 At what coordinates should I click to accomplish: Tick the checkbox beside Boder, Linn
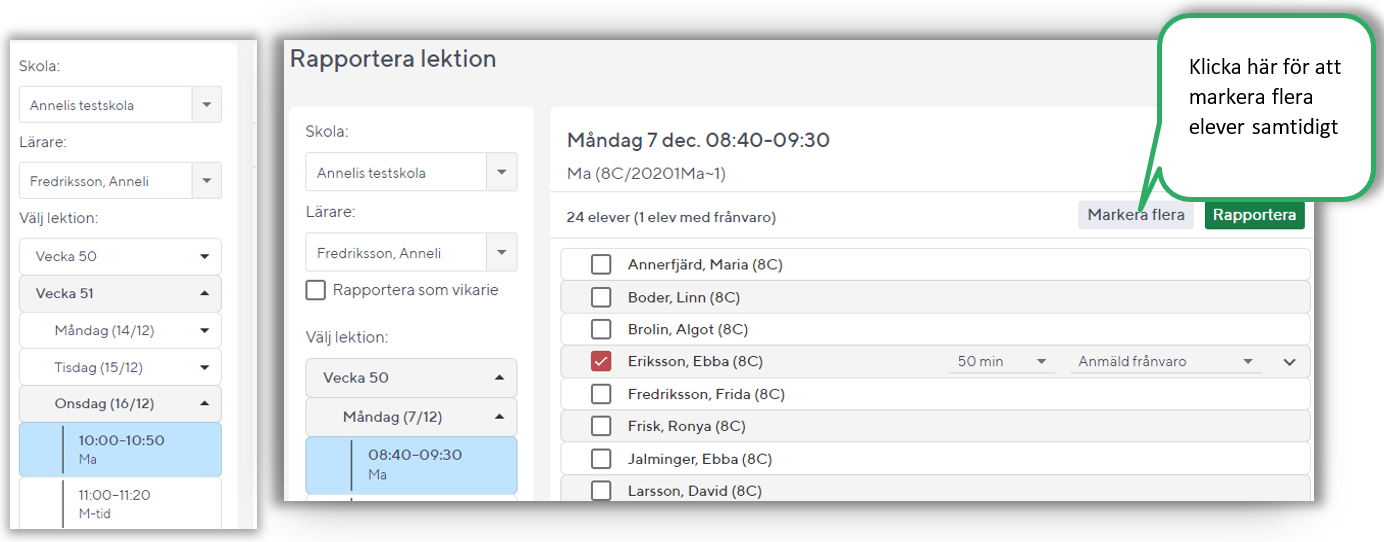[601, 297]
